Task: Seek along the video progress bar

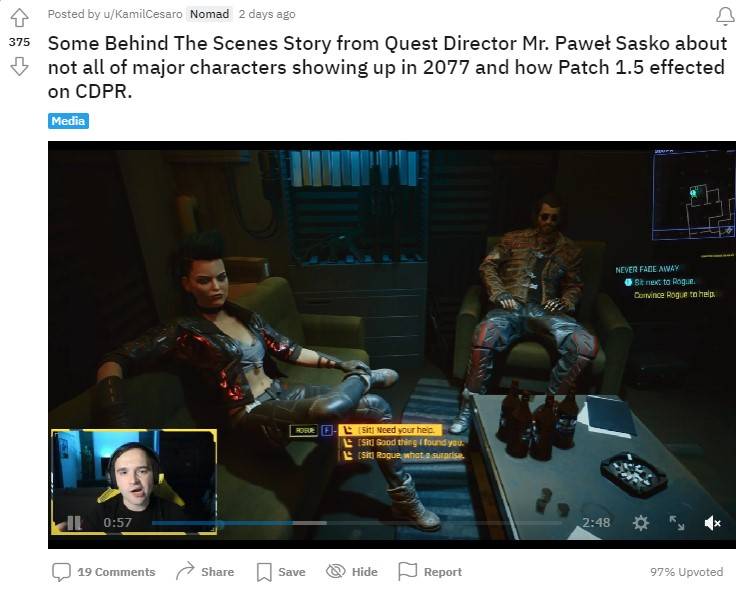Action: tap(357, 522)
